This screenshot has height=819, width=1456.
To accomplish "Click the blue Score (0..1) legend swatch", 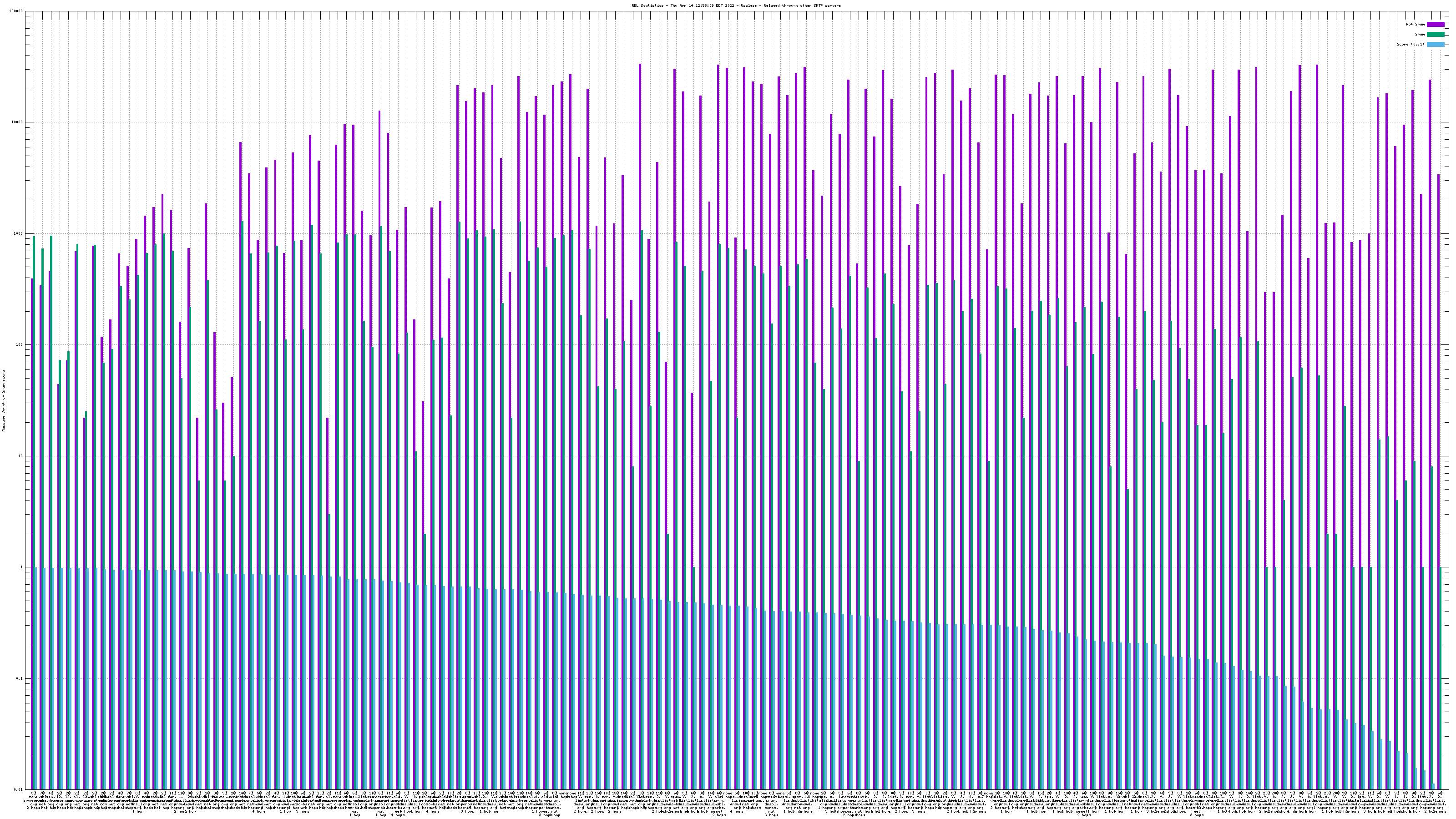I will point(1435,44).
